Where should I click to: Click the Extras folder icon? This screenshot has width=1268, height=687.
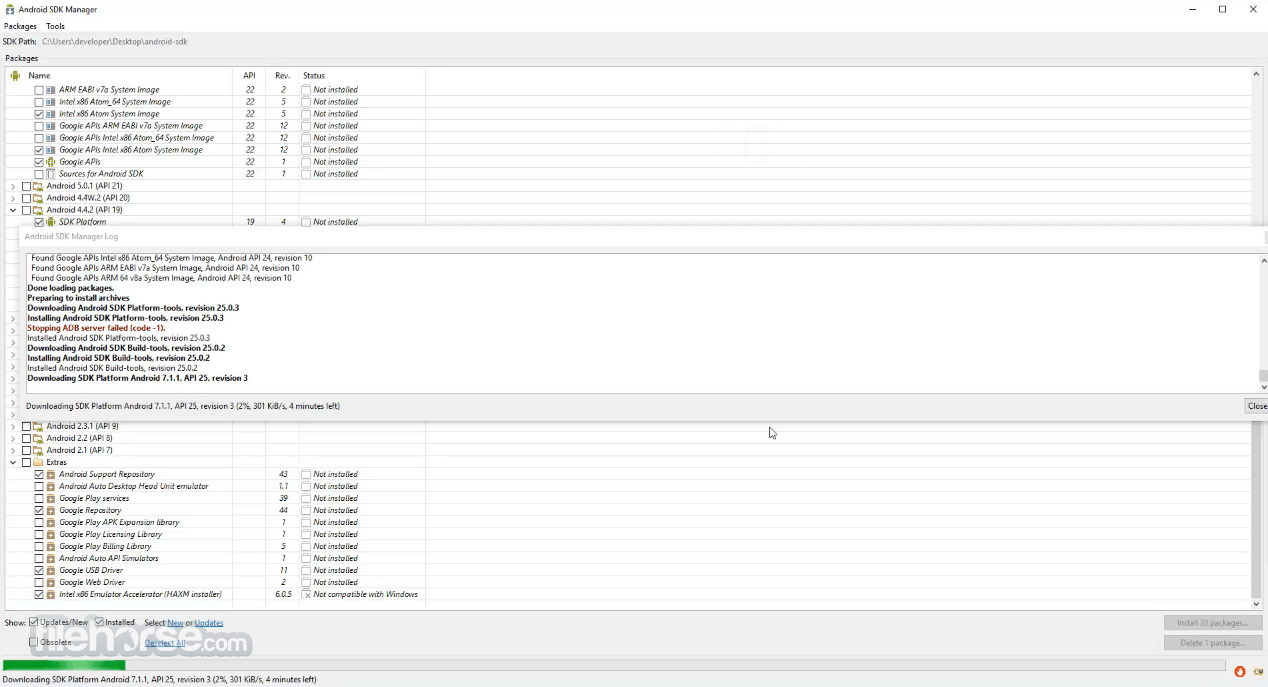tap(38, 462)
